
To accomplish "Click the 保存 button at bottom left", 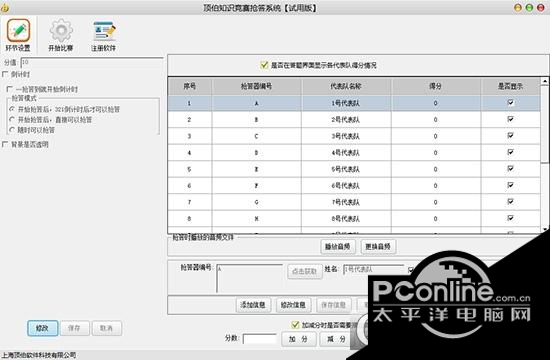I will coord(74,328).
